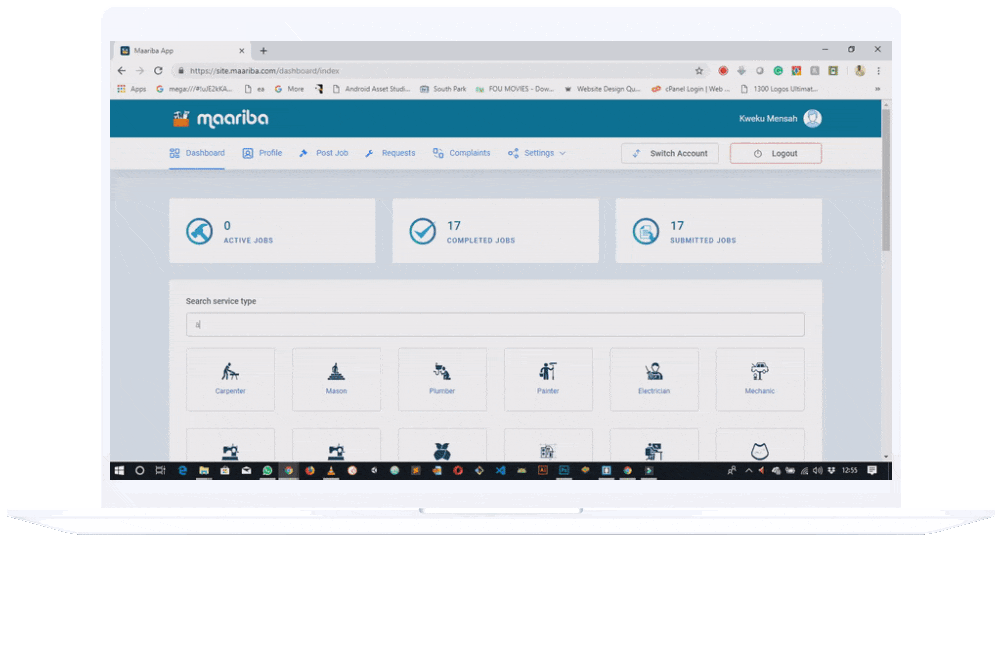Open the Profile tab
Viewport: 1000px width, 670px height.
[262, 153]
